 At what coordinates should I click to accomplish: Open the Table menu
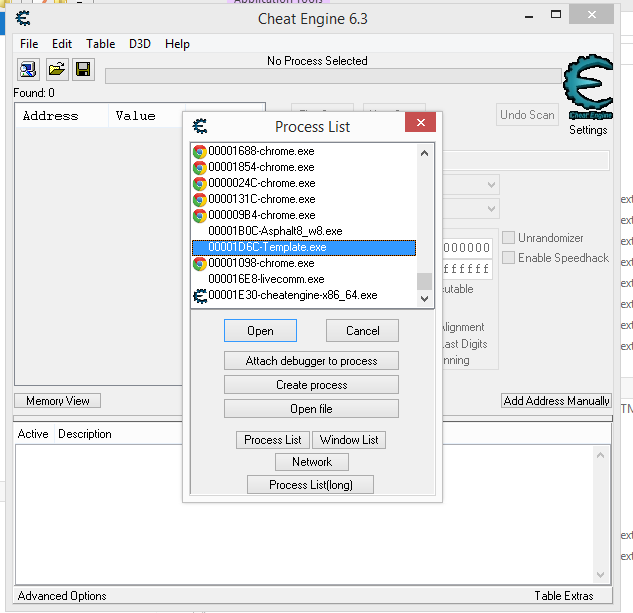tap(101, 44)
